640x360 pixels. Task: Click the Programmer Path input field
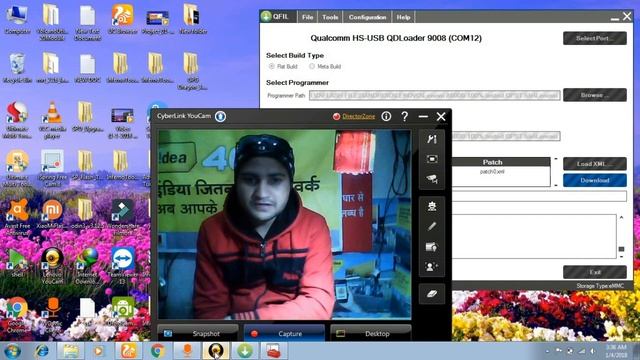click(x=434, y=95)
